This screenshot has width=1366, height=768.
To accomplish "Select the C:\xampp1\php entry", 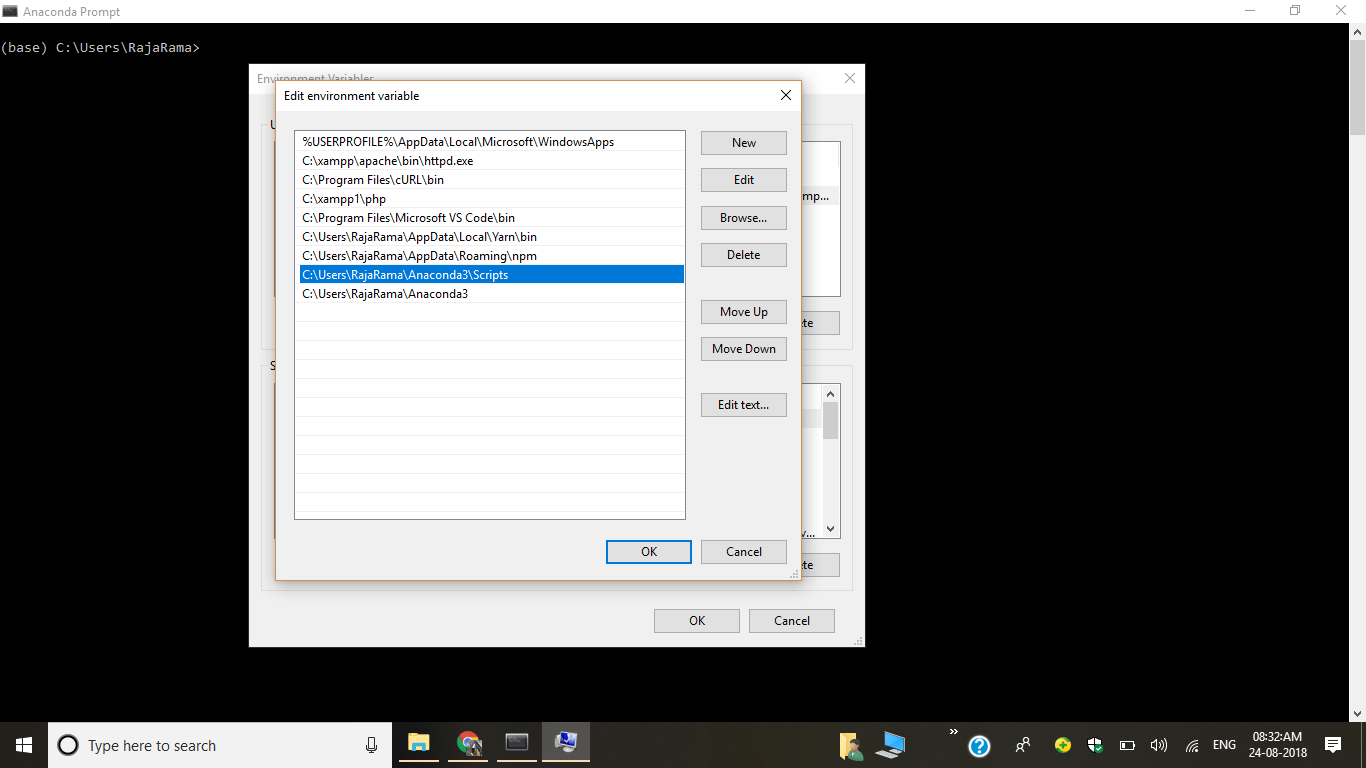I will click(490, 199).
